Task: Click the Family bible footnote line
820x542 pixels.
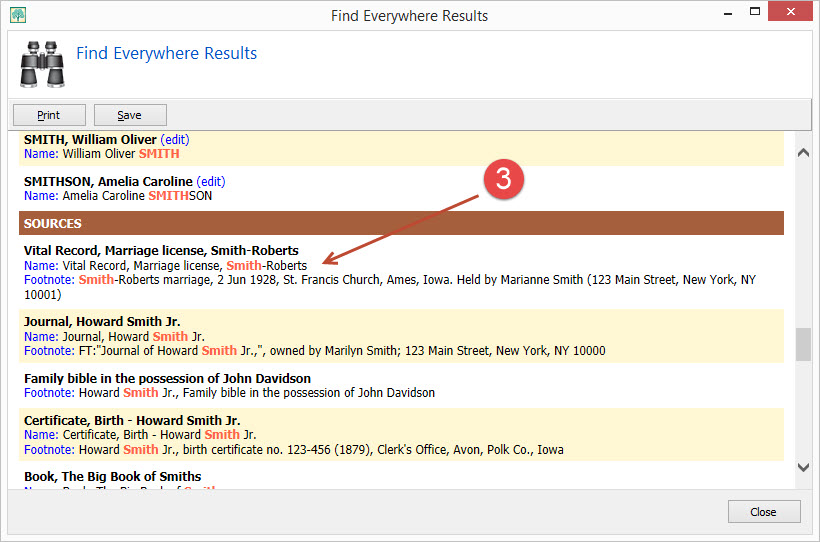Action: pos(229,393)
